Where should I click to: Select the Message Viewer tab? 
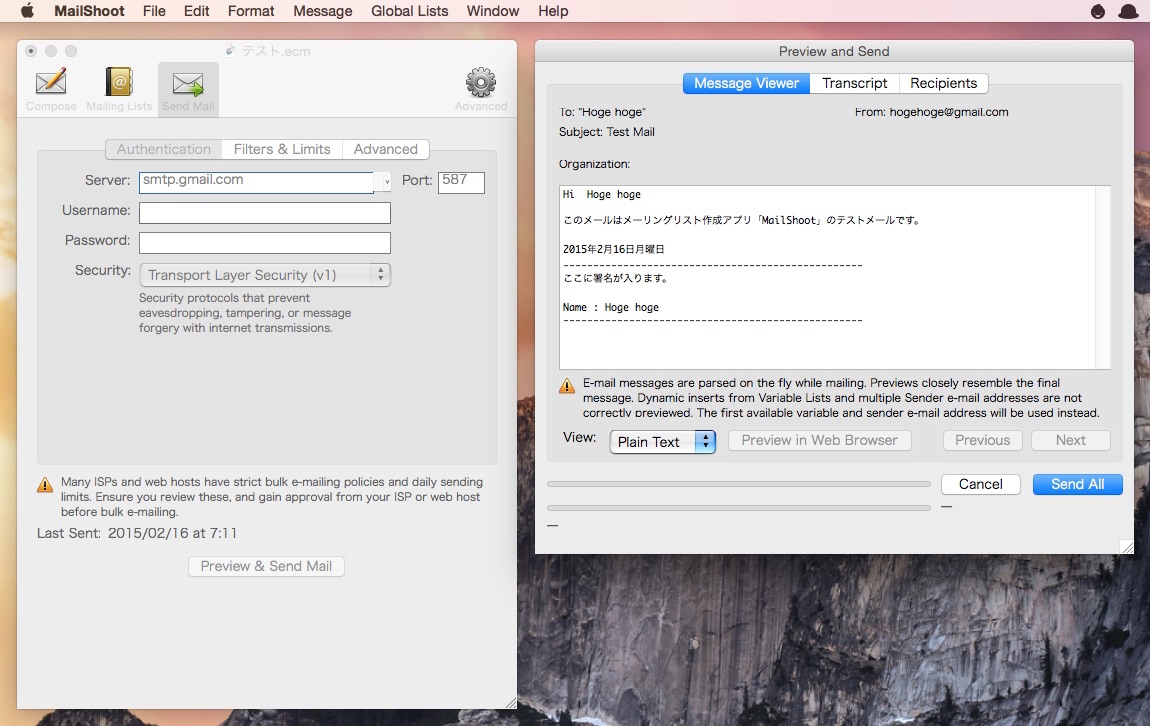pyautogui.click(x=747, y=83)
